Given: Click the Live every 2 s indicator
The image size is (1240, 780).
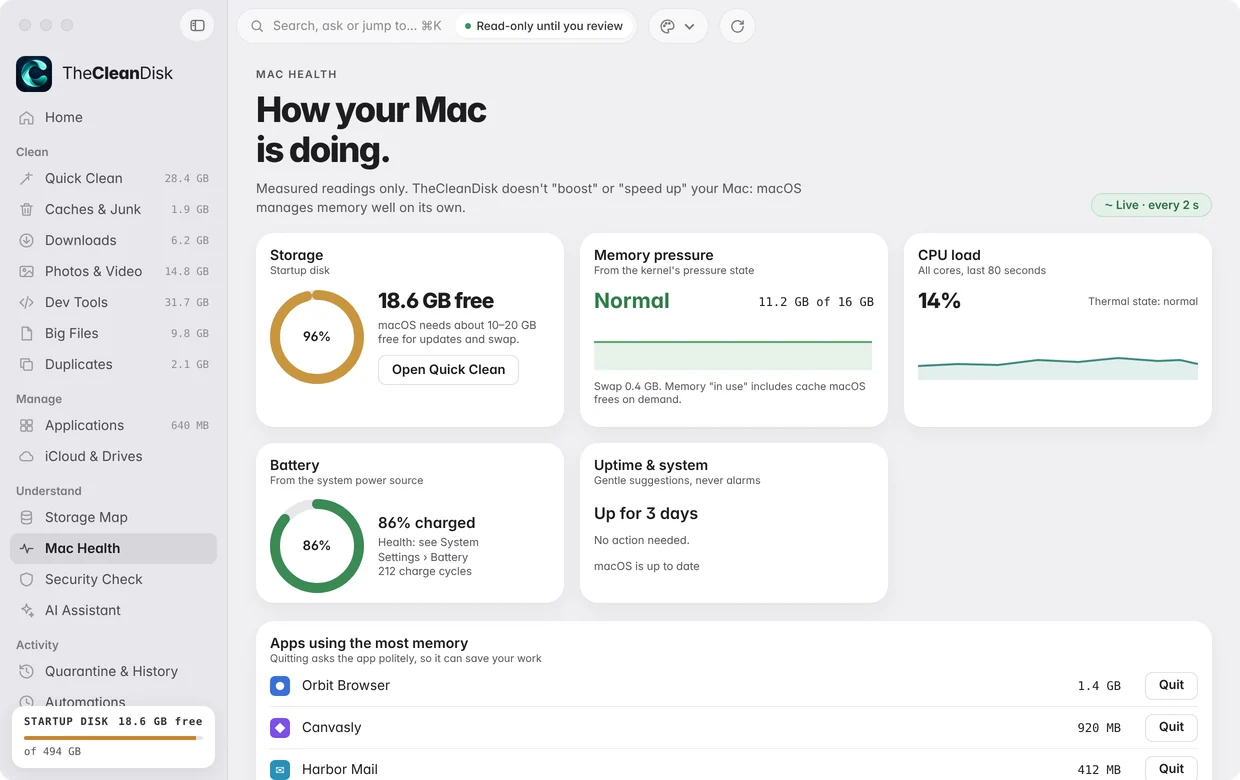Looking at the screenshot, I should click(1151, 205).
